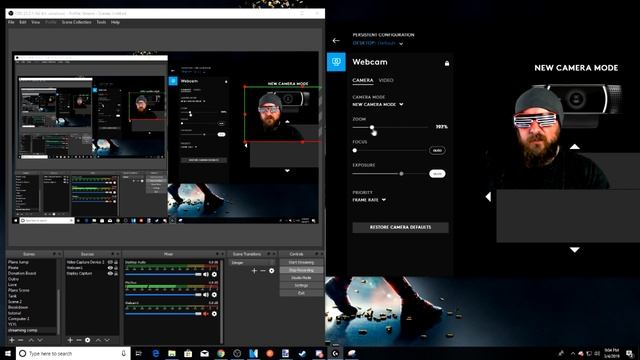This screenshot has height=360, width=640.
Task: Lock the Webcam1 source
Action: pyautogui.click(x=116, y=268)
